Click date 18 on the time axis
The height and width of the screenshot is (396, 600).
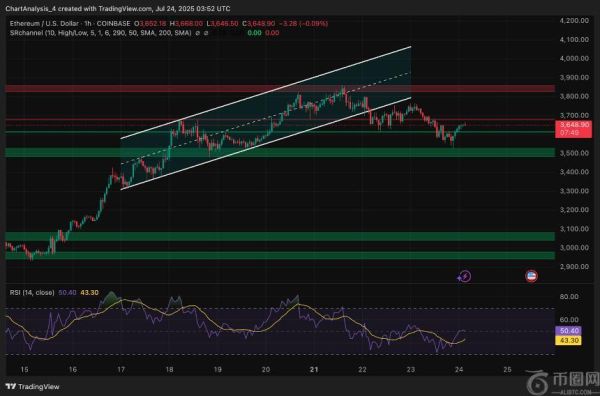pyautogui.click(x=169, y=370)
